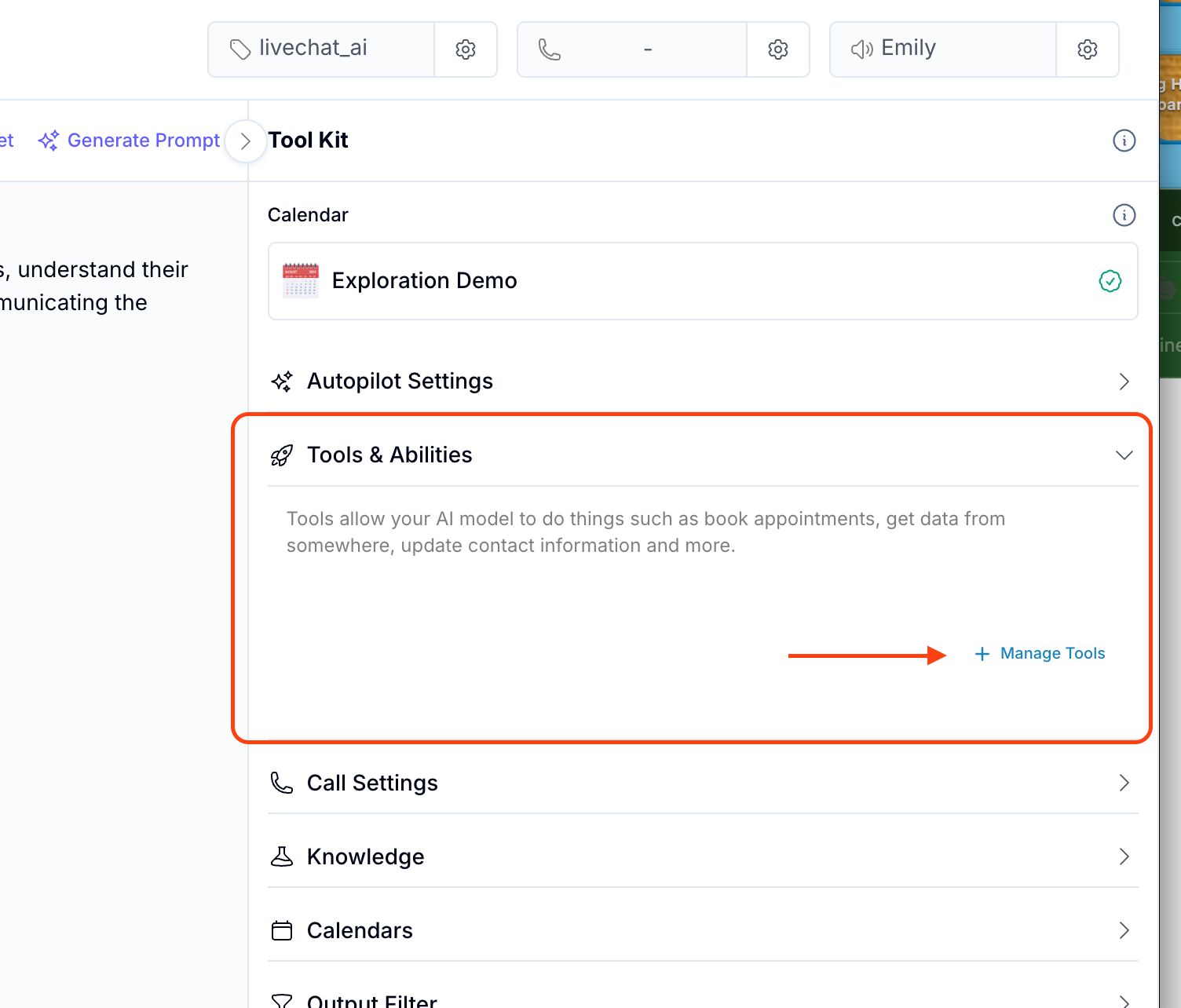Image resolution: width=1181 pixels, height=1008 pixels.
Task: Collapse the Tools & Abilities section
Action: [1124, 455]
